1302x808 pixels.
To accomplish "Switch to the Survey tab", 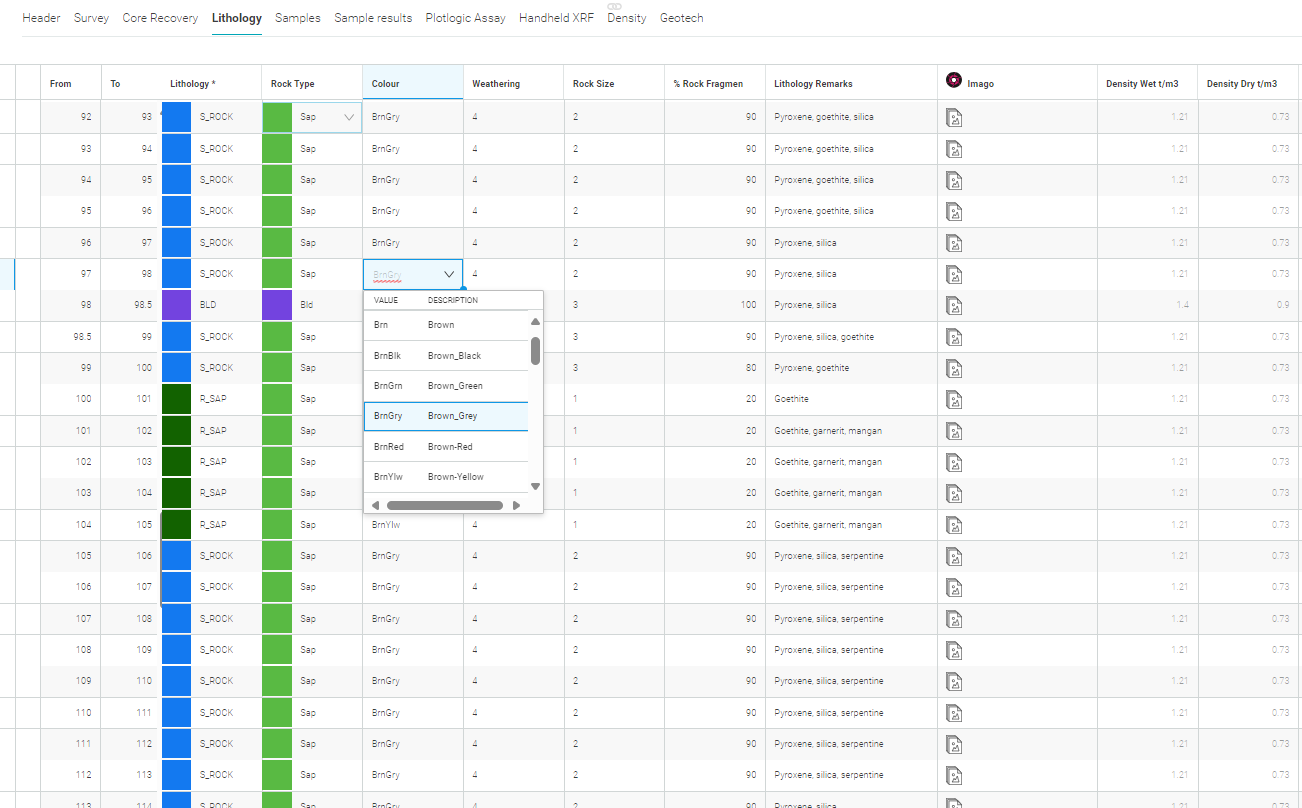I will pos(91,18).
